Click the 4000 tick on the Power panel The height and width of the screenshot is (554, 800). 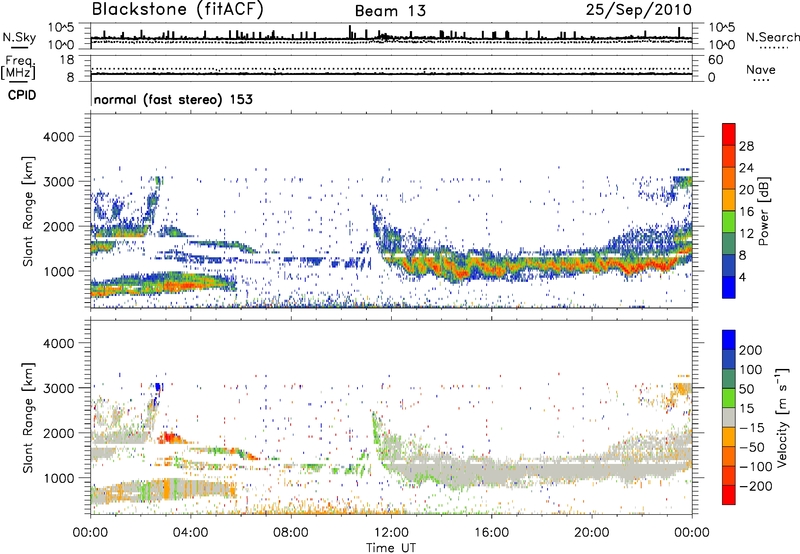coord(59,137)
